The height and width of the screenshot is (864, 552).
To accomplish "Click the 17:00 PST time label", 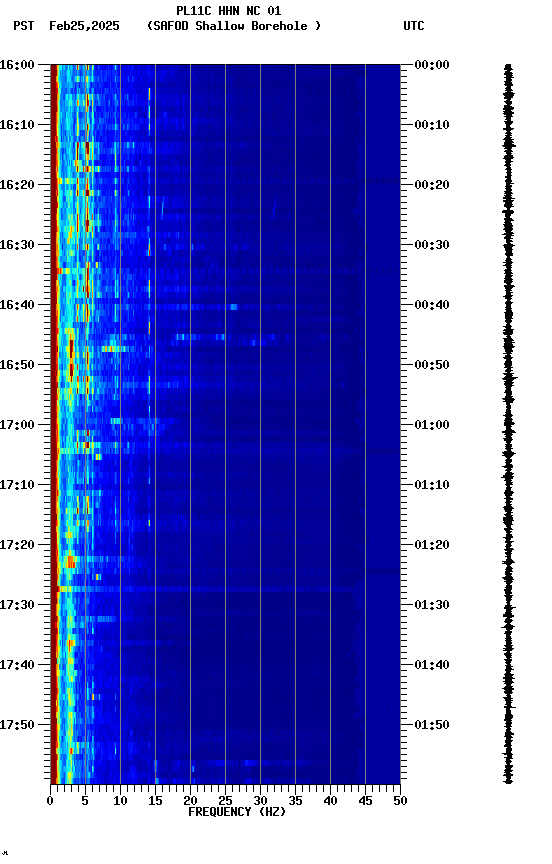I will tap(17, 425).
